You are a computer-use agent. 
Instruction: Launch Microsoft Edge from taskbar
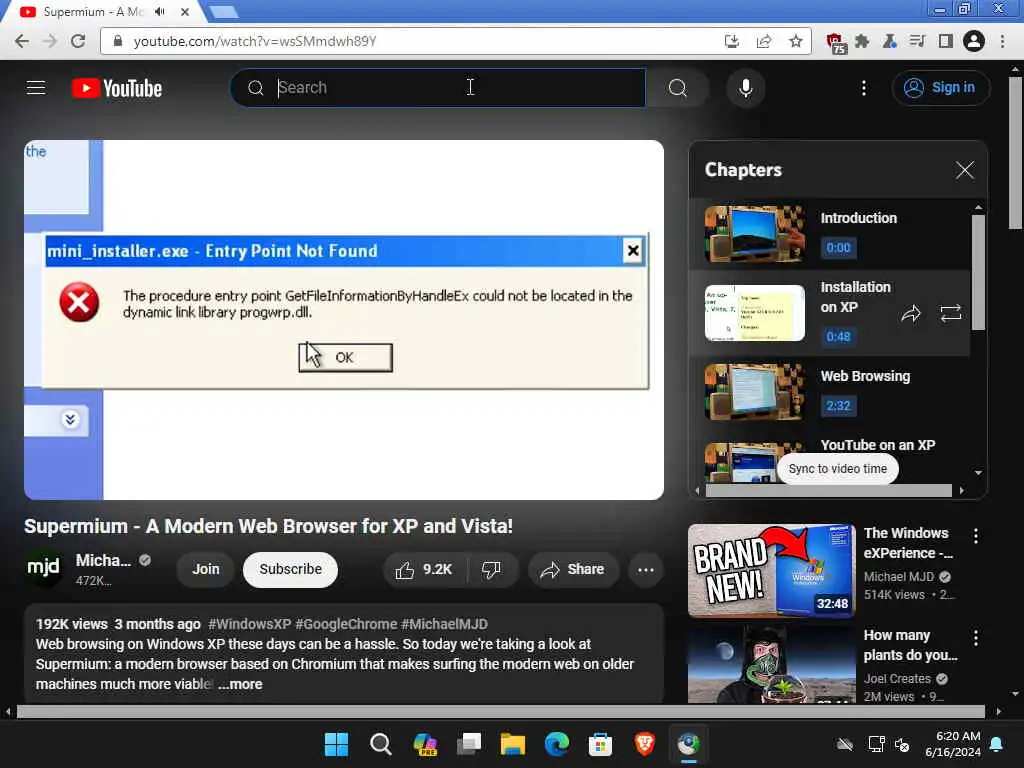coord(556,744)
